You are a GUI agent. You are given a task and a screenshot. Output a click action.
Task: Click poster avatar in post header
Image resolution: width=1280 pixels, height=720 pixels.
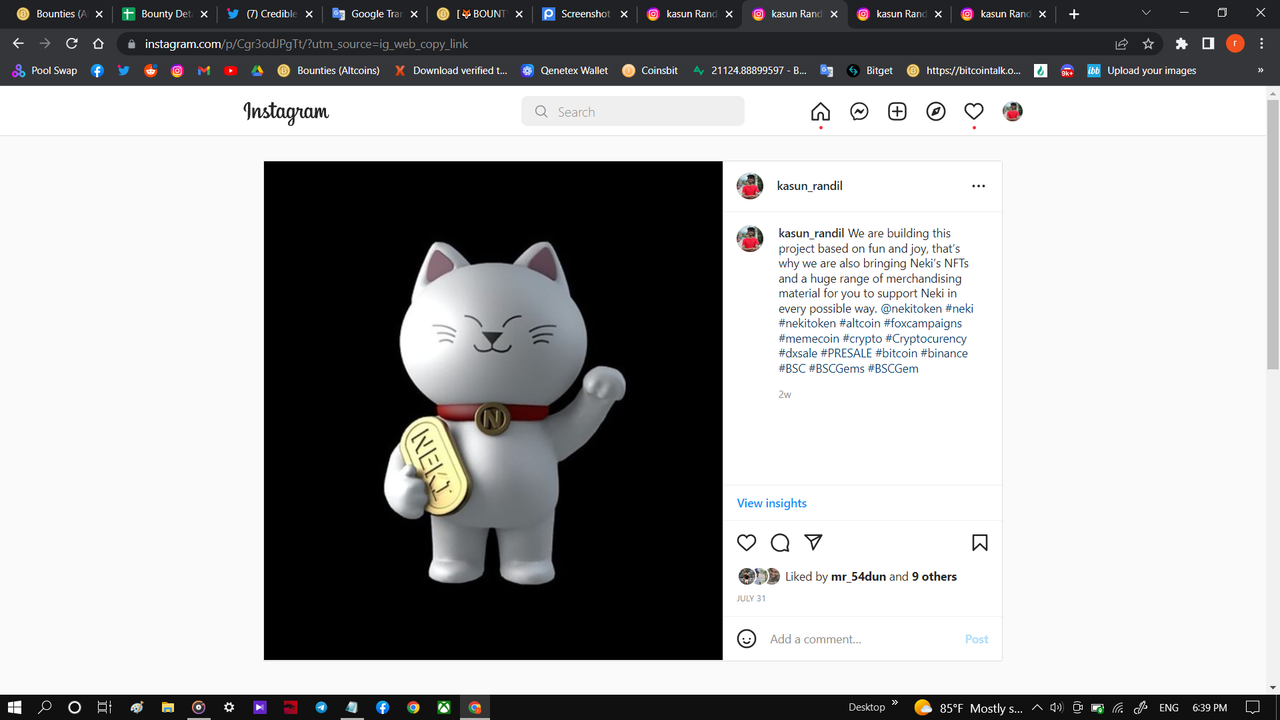point(750,186)
